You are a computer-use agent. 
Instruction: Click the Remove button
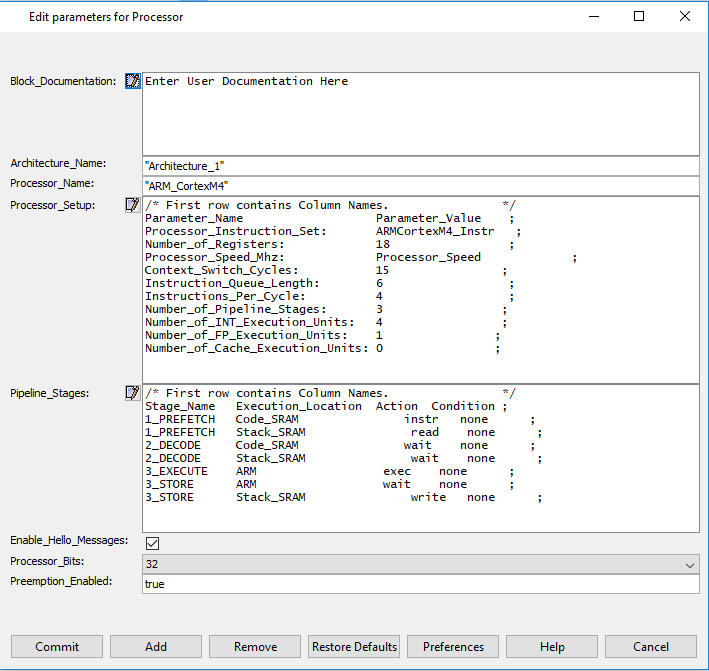click(255, 647)
